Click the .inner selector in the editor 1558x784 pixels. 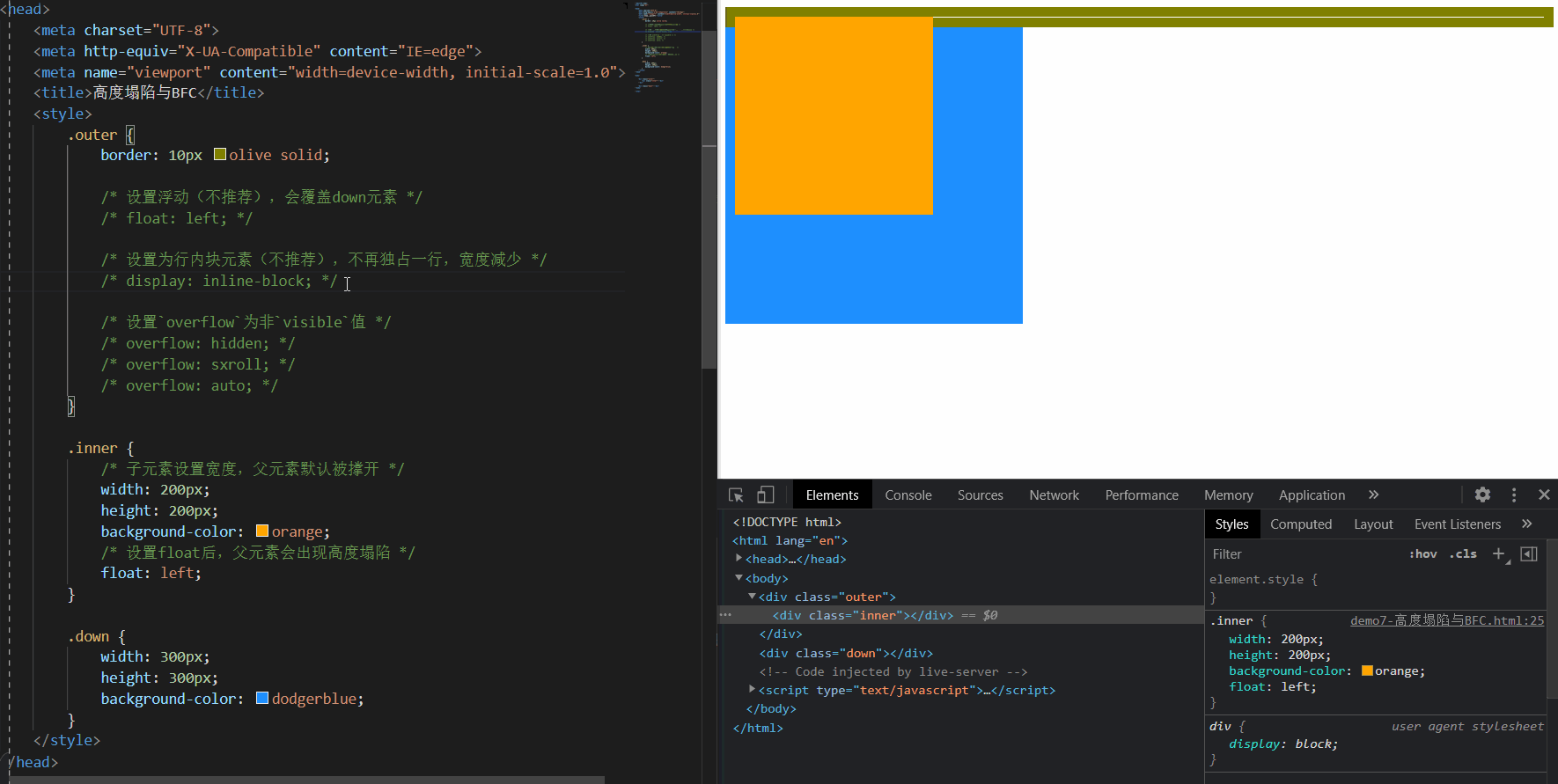point(92,448)
